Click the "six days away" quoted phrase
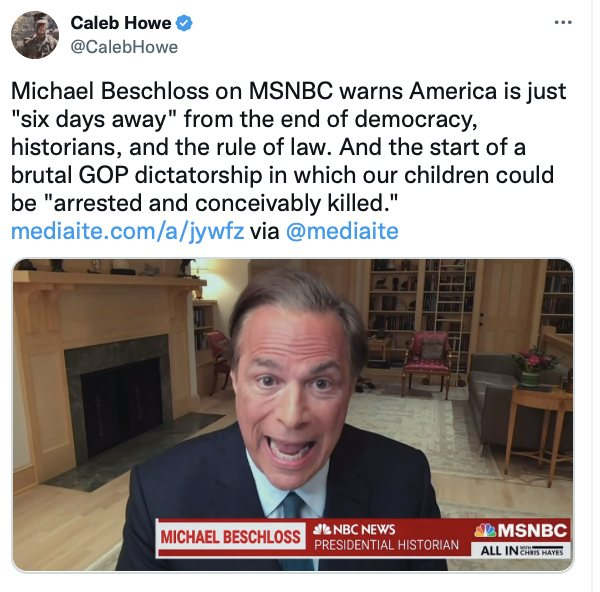This screenshot has width=600, height=592. pyautogui.click(x=95, y=119)
